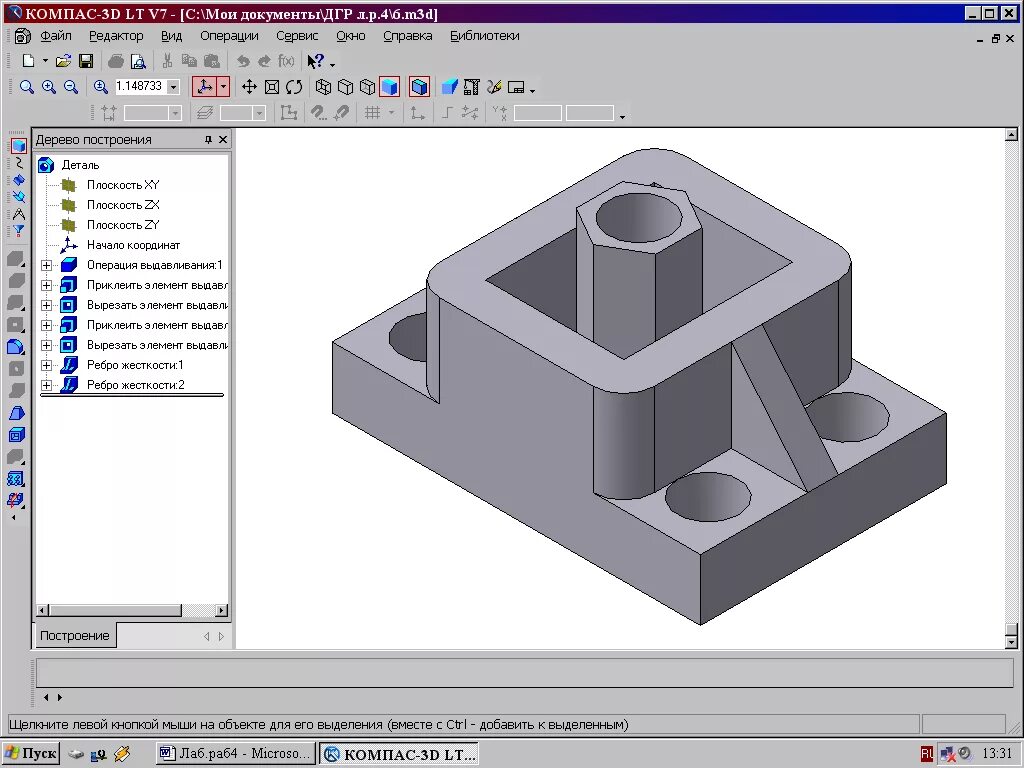Expand the second Вырезать элемент node
Screen dimensions: 1024x768
tap(46, 345)
